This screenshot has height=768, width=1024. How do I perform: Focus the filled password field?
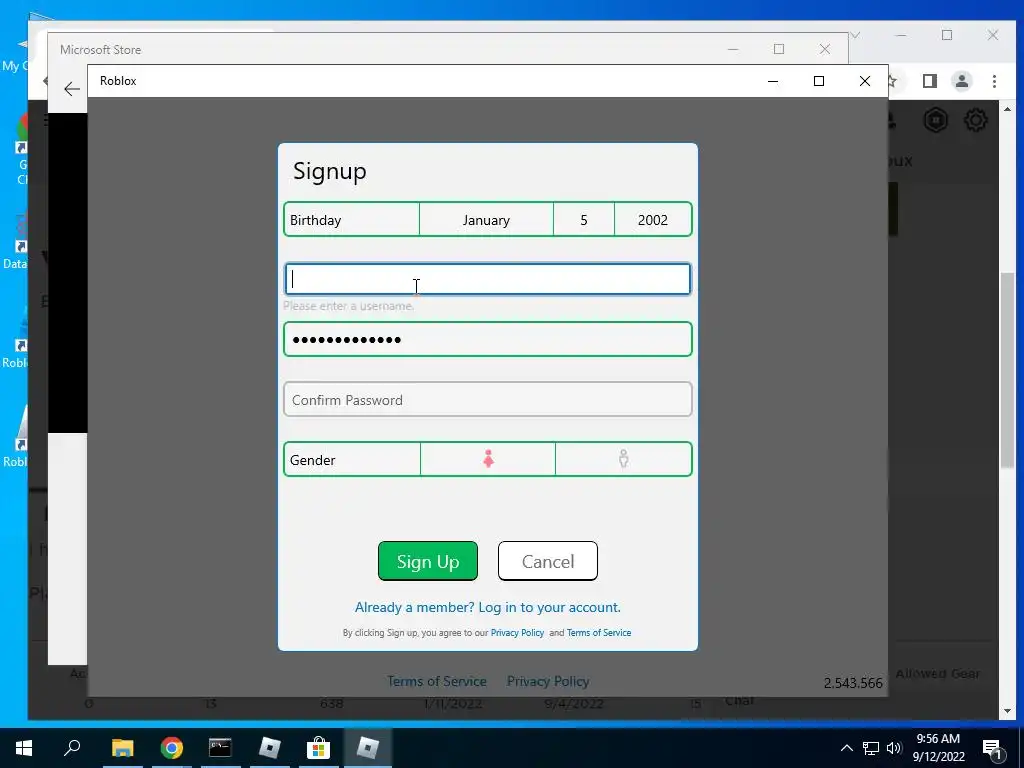(x=488, y=339)
